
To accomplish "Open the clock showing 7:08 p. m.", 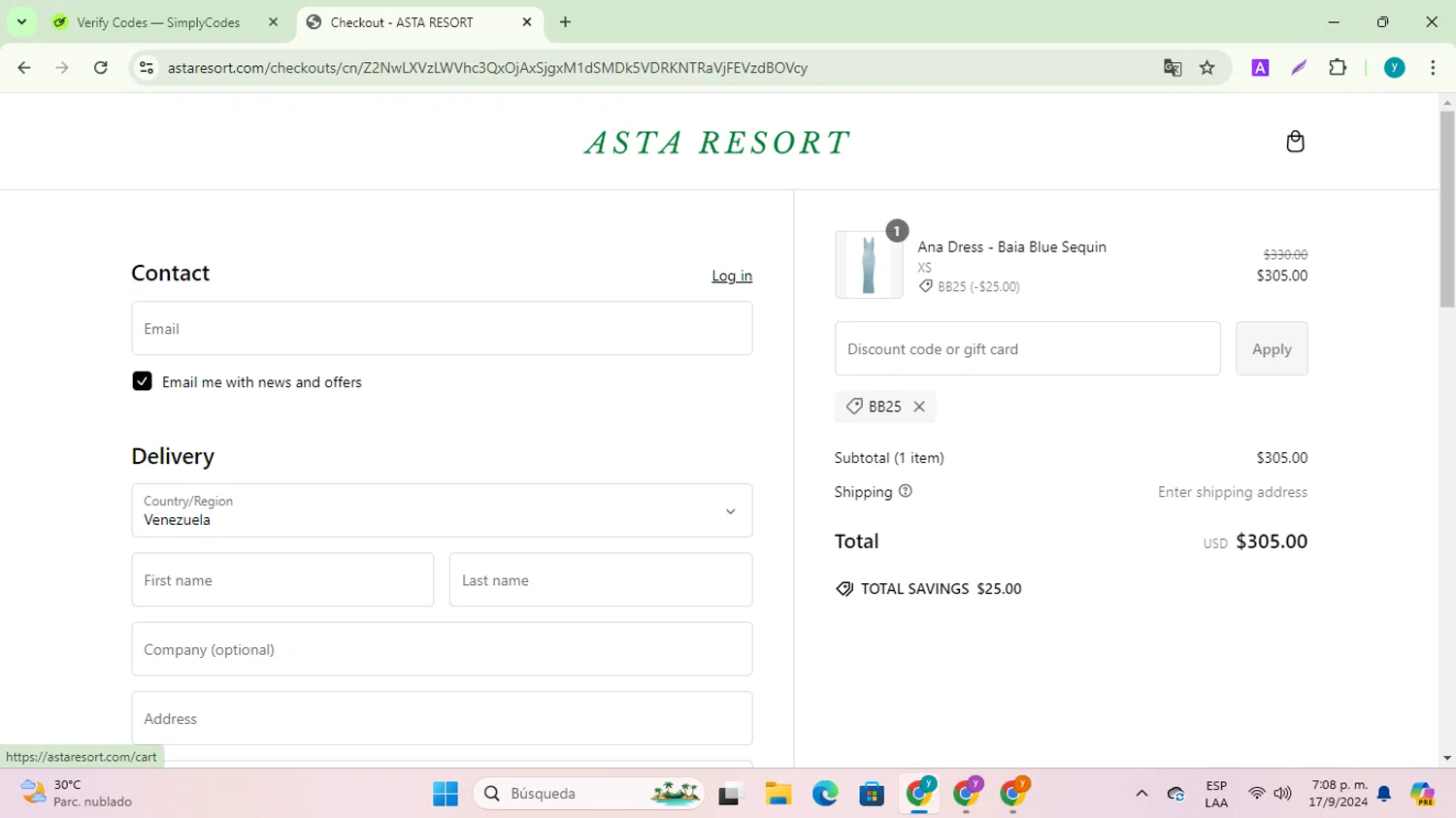I will (x=1339, y=793).
